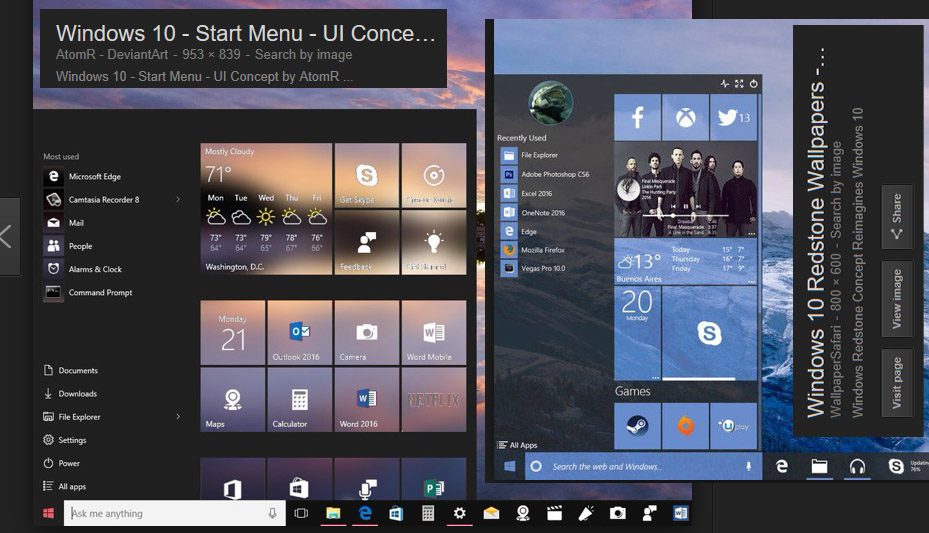Open Settings in the left start menu
Screen dimensions: 929x533
65,440
